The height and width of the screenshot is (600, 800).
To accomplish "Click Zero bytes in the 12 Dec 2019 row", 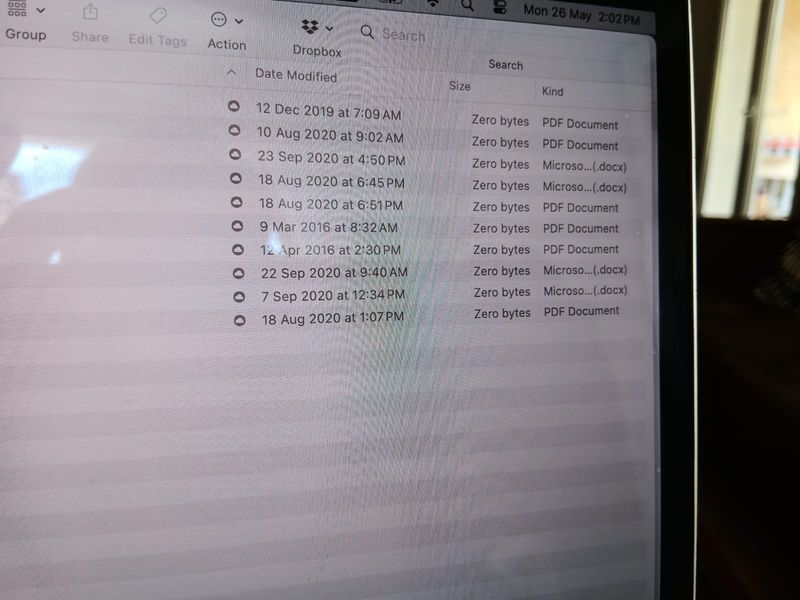I will [x=500, y=120].
